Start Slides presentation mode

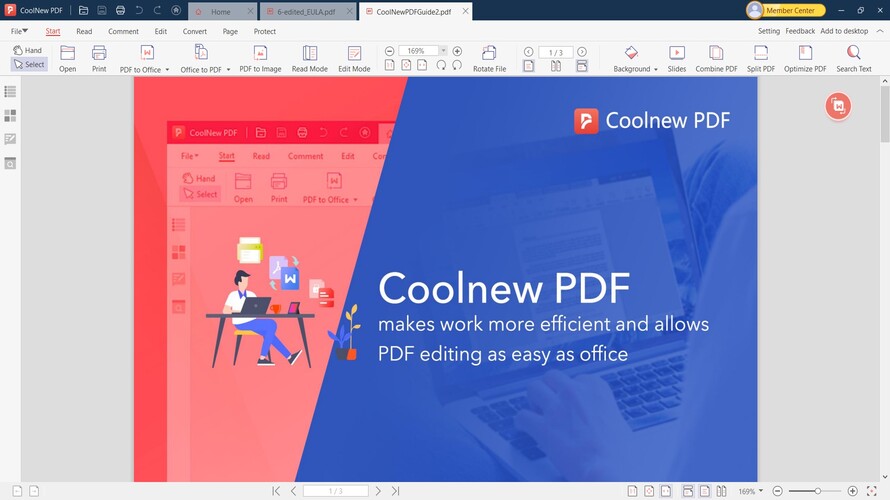click(677, 53)
